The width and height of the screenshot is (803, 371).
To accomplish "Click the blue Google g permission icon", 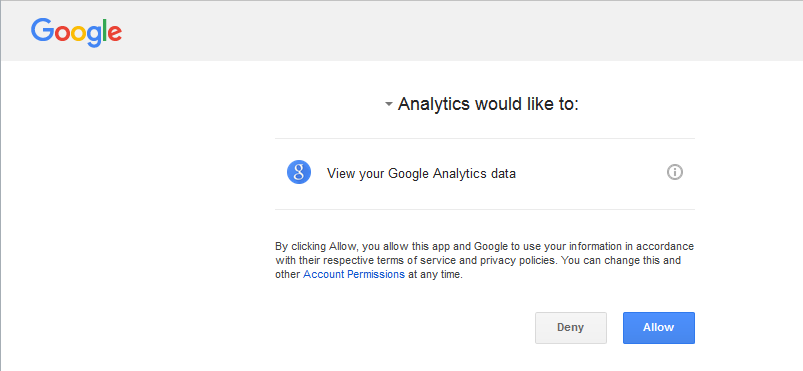I will (299, 172).
